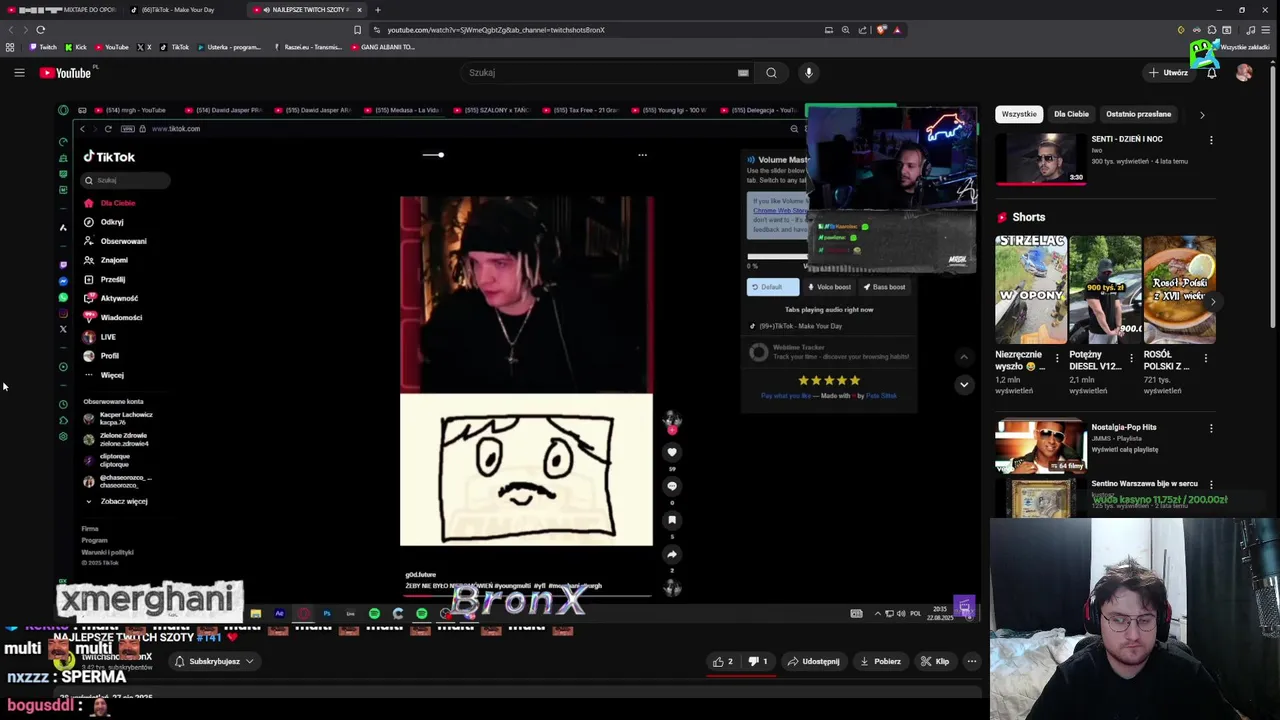Open Nostalgia-Pop Hits playlist thumbnail
Screen dimensions: 1280x720
(x=1040, y=446)
